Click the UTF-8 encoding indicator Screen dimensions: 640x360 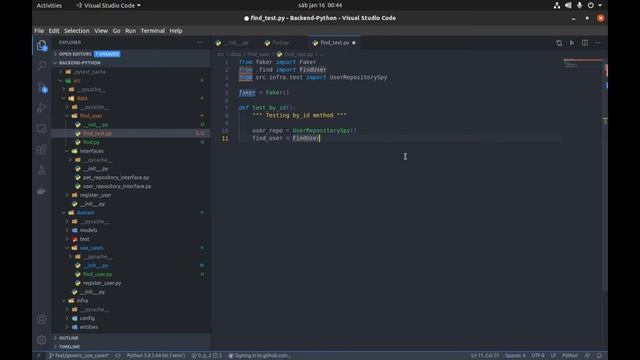point(538,356)
